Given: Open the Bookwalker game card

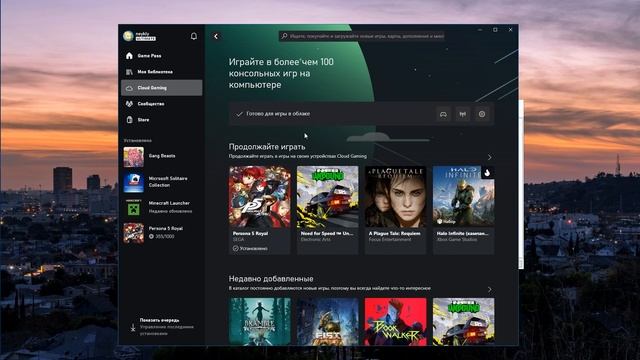Looking at the screenshot, I should pyautogui.click(x=396, y=322).
